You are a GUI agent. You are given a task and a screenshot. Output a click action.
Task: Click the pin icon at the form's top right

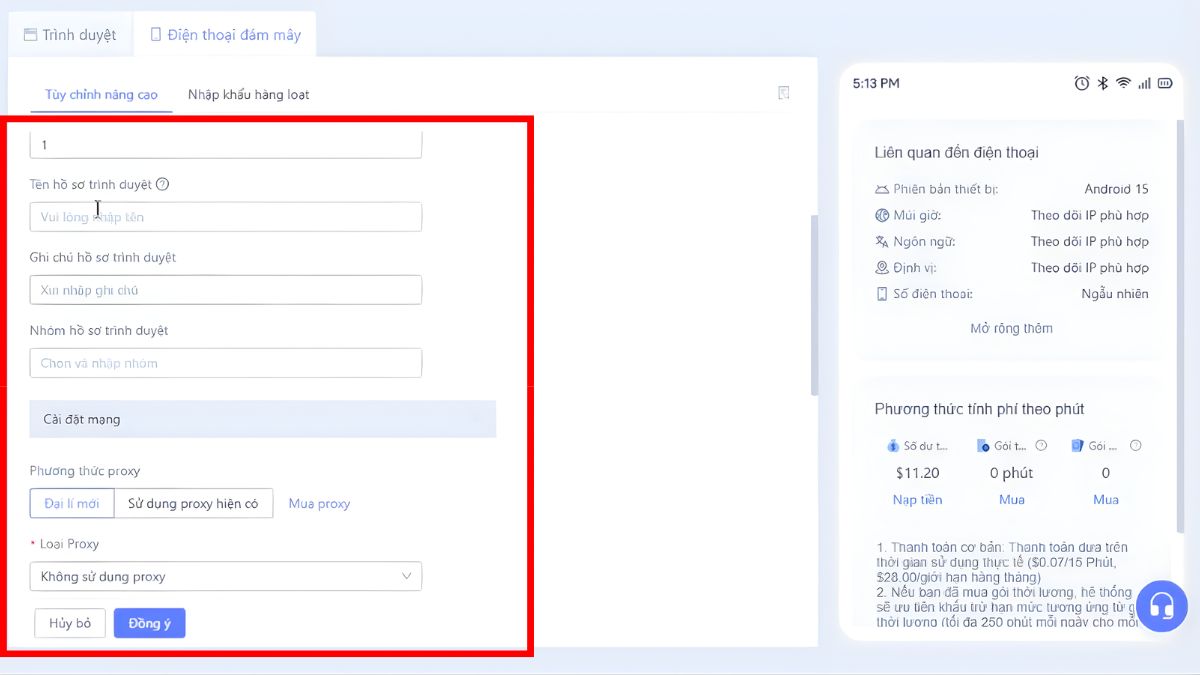[x=784, y=92]
